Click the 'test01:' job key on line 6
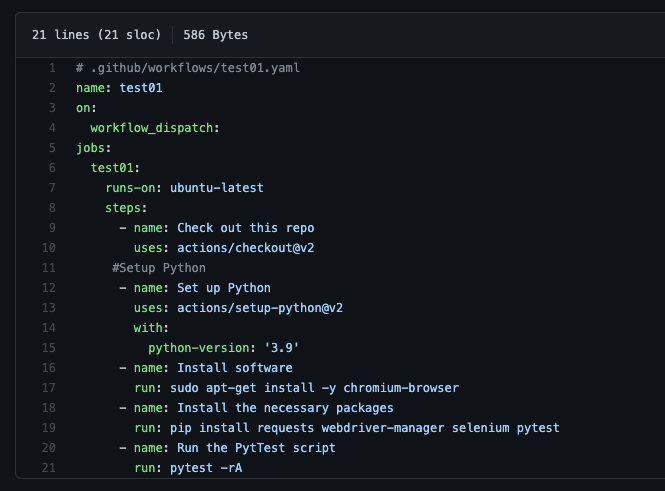This screenshot has height=491, width=665. [x=115, y=168]
